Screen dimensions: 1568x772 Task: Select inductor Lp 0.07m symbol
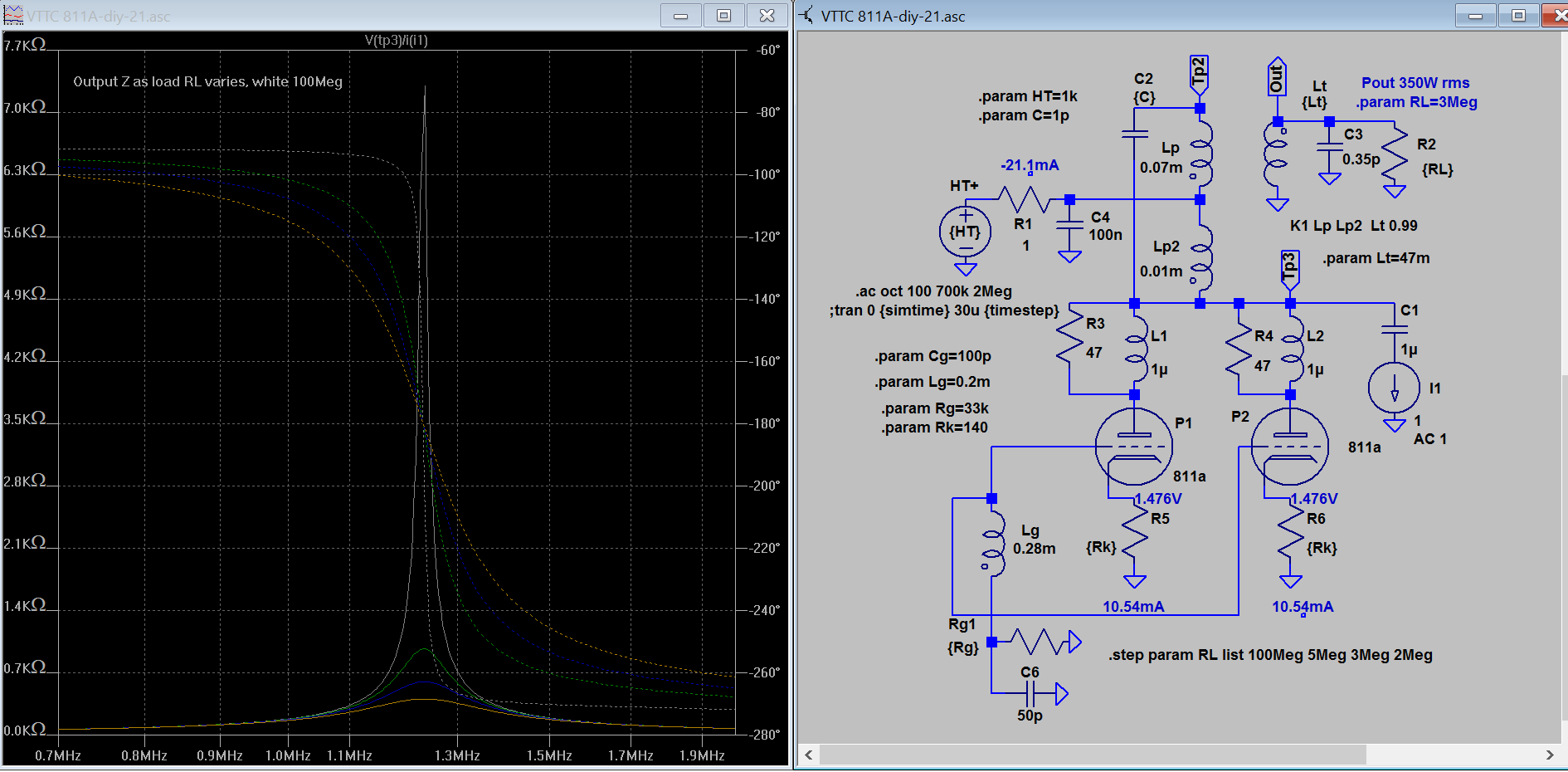1201,152
